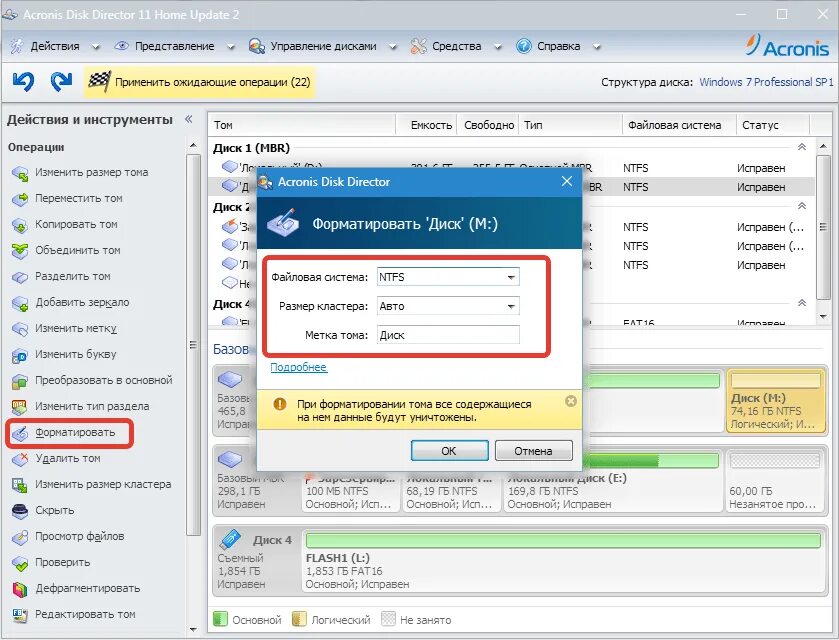Click the Undo arrow icon

tap(23, 81)
